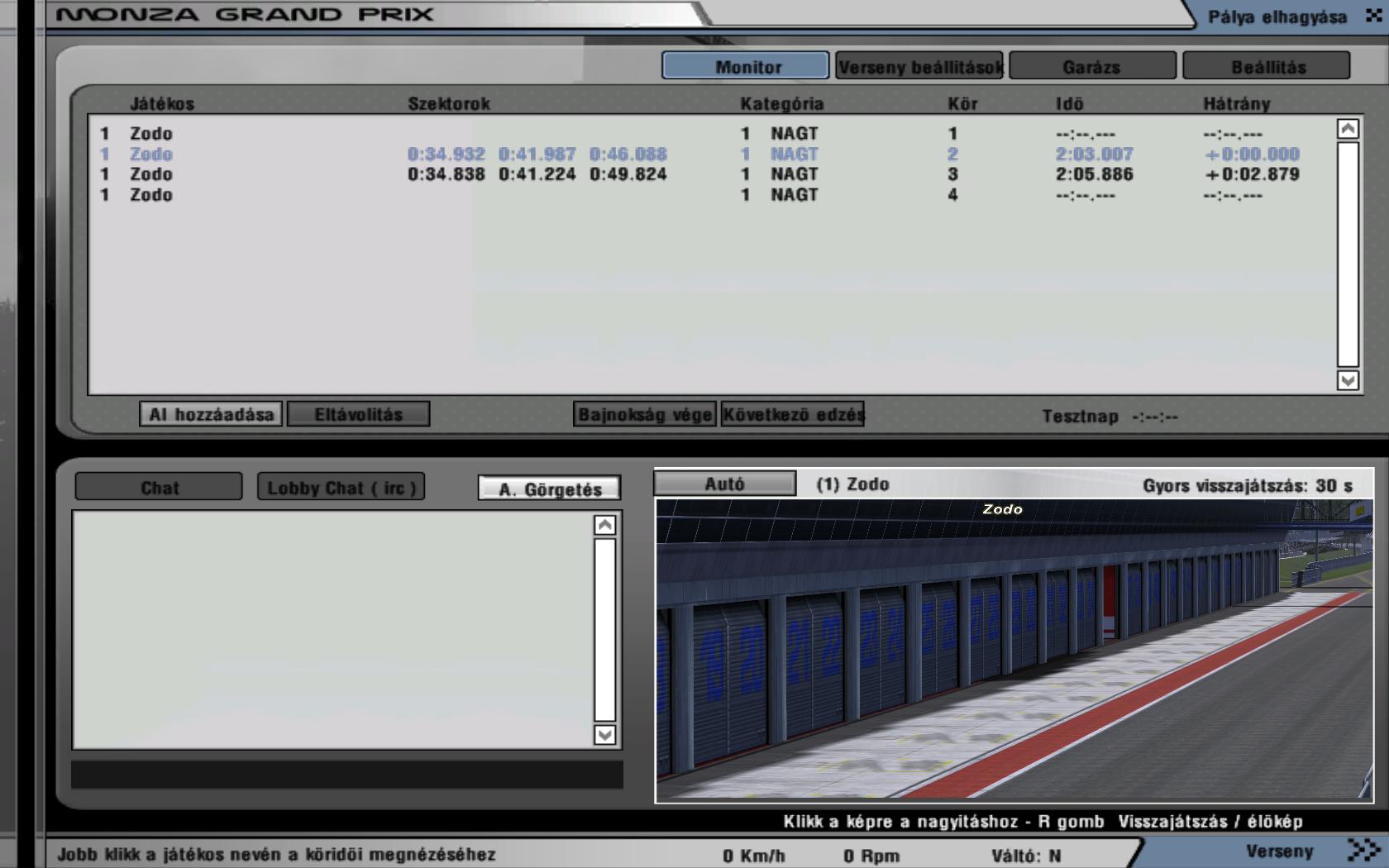Select Zodo row with lap 3
Image resolution: width=1389 pixels, height=868 pixels.
(x=711, y=174)
